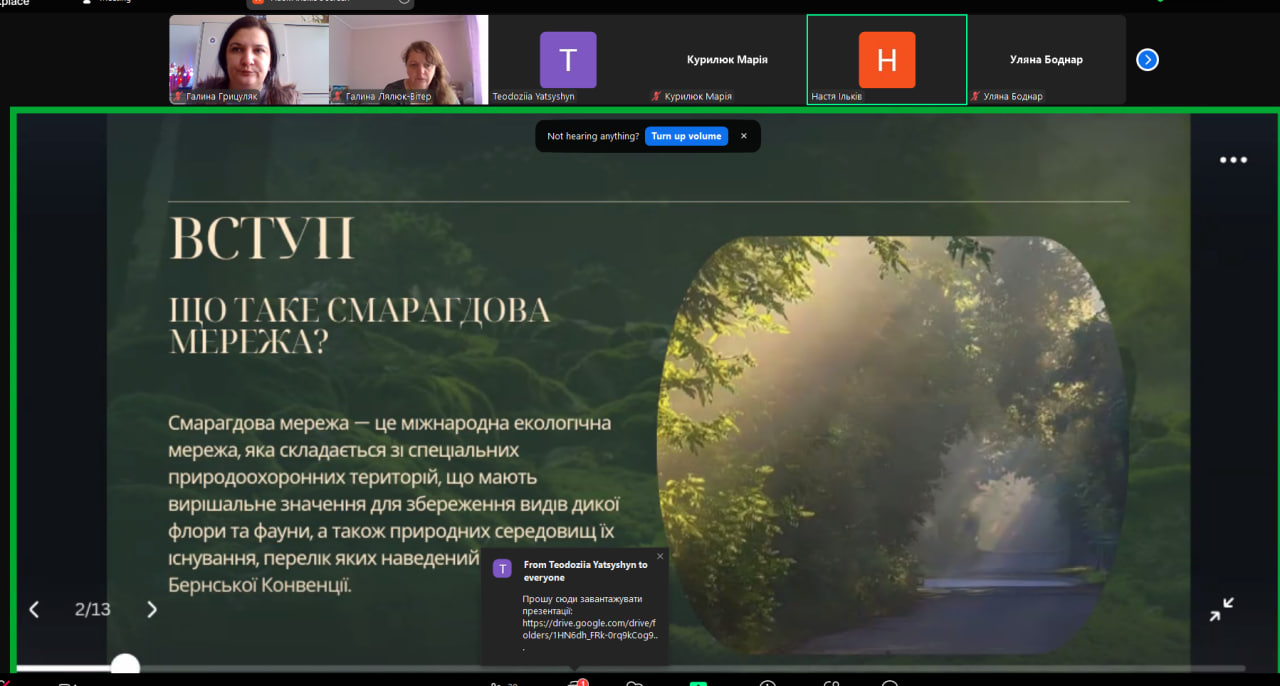The height and width of the screenshot is (686, 1280).
Task: Open the three-dots more options menu
Action: click(x=1233, y=160)
